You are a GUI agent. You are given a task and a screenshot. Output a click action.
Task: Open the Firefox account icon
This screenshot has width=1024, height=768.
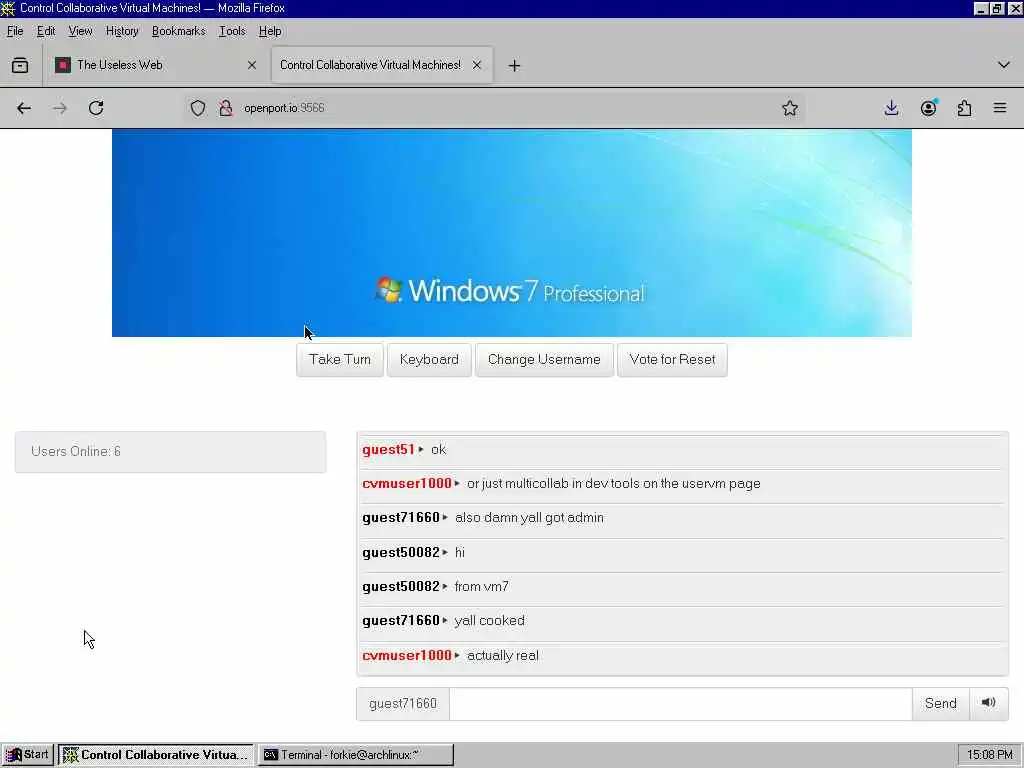click(928, 108)
